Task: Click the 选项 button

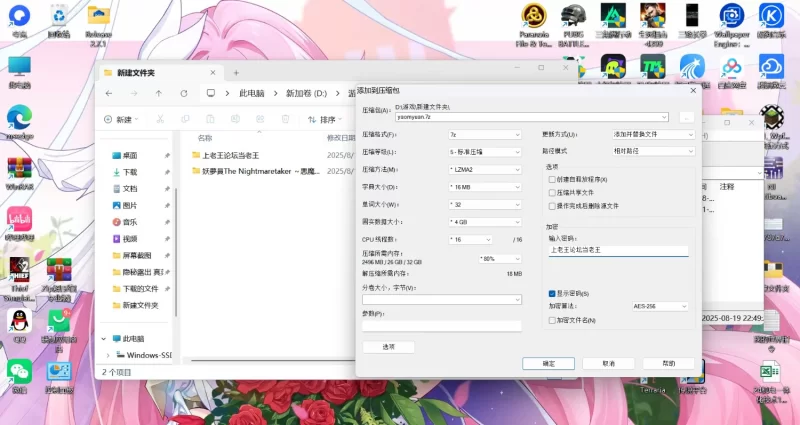Action: (x=388, y=347)
